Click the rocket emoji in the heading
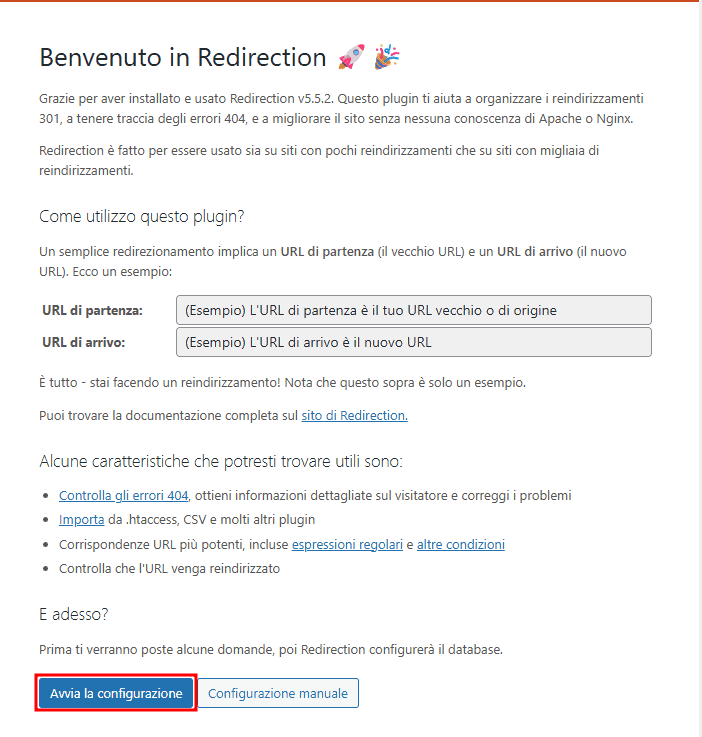 coord(352,58)
